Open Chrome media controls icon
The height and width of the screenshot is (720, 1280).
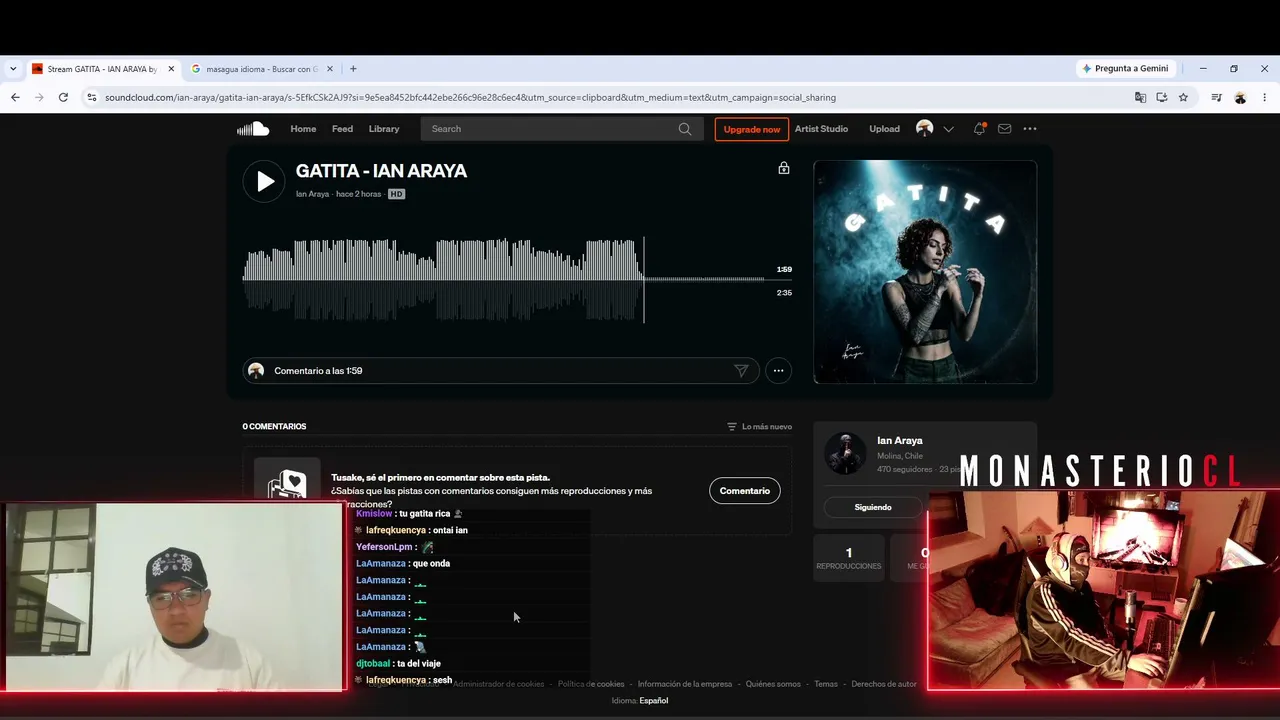pyautogui.click(x=1216, y=97)
